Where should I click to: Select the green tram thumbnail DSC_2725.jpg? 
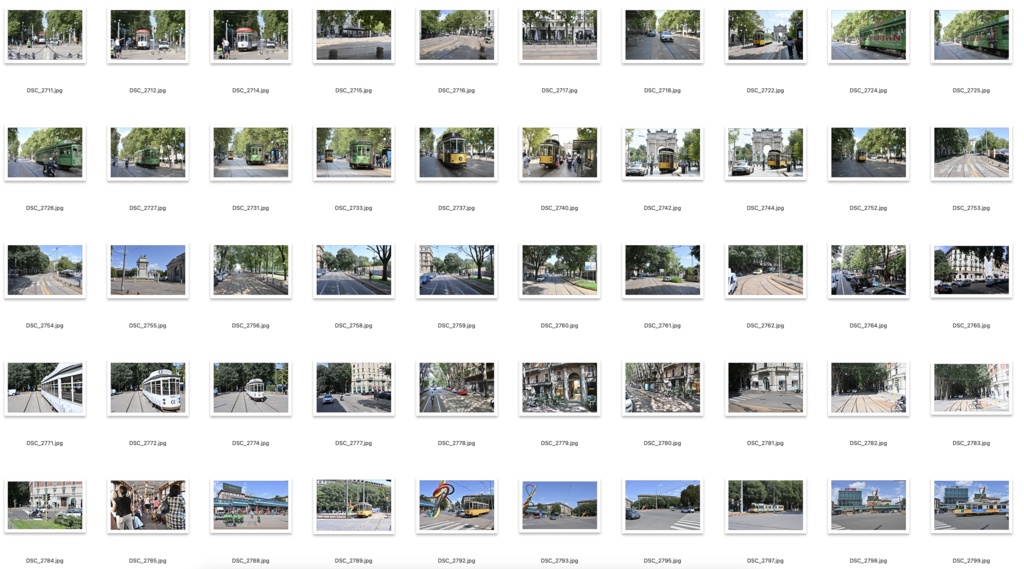(x=971, y=35)
